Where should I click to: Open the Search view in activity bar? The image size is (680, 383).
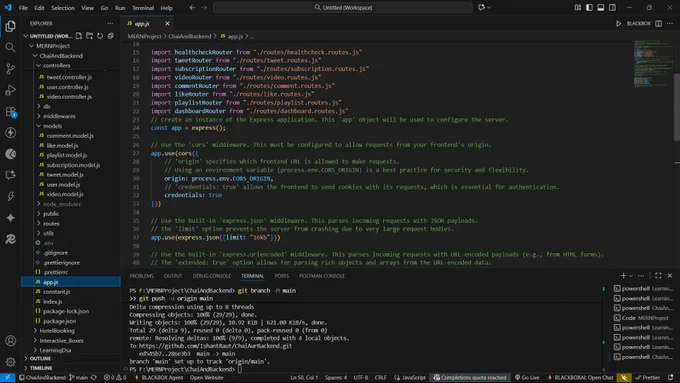10,47
